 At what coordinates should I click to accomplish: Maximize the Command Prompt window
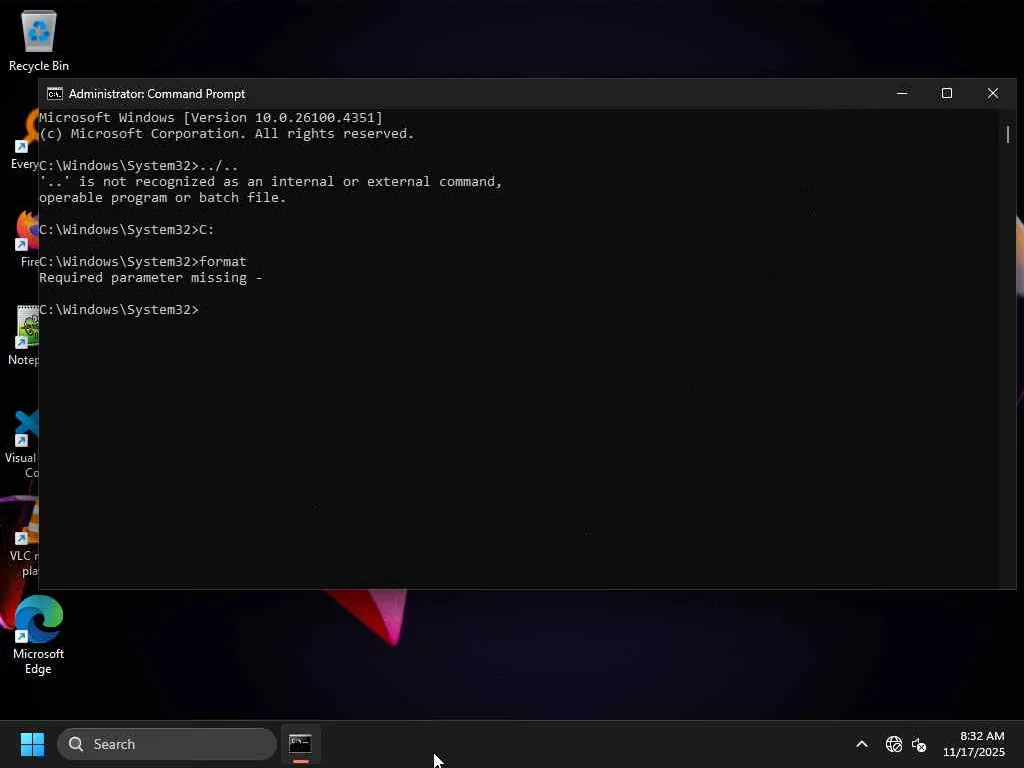[x=947, y=93]
